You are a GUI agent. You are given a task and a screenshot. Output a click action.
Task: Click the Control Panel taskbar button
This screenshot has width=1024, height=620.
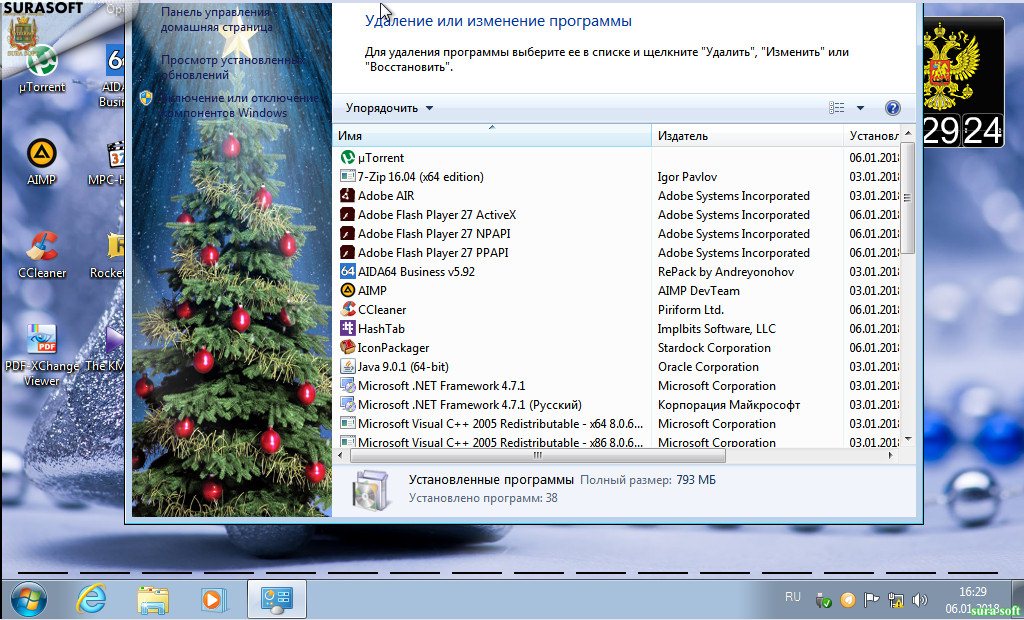coord(276,598)
